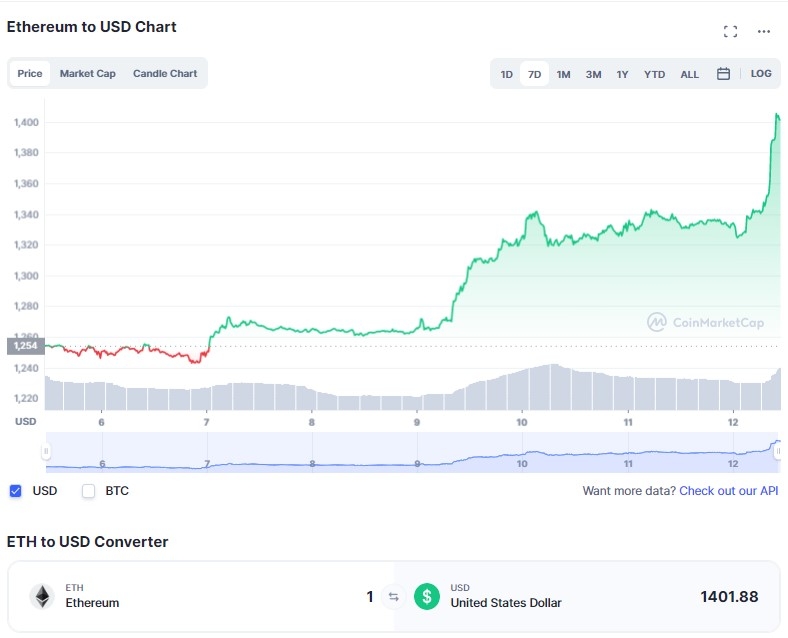The image size is (788, 638).
Task: Switch to the Candle Chart tab
Action: point(165,73)
